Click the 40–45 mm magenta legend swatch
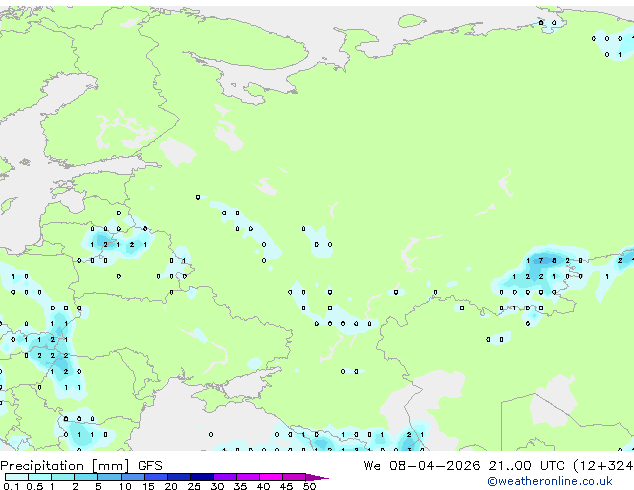Screen dimensions: 634x490 pos(271,477)
